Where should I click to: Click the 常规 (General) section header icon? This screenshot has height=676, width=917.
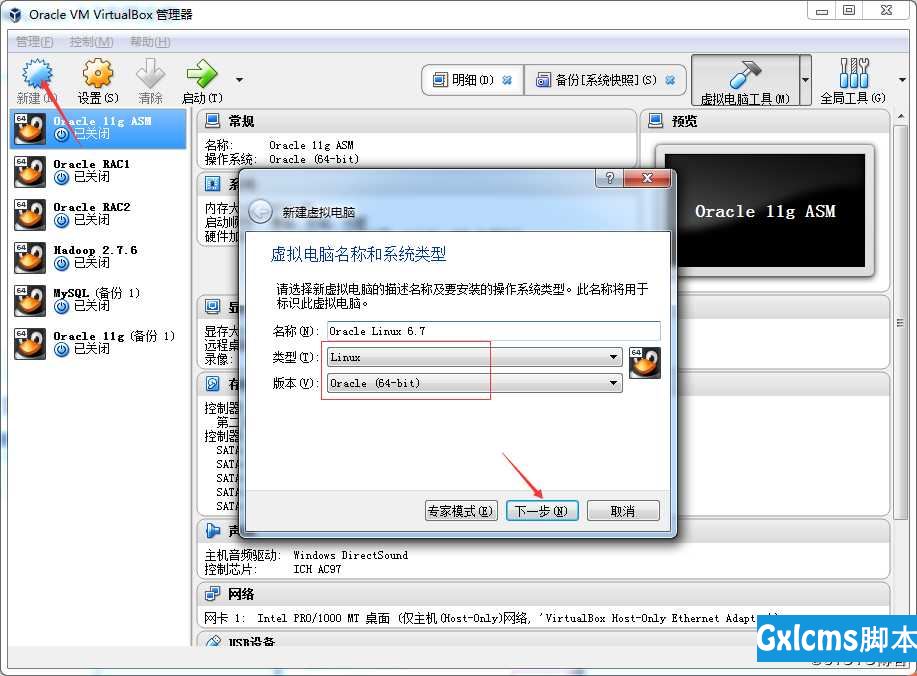[x=212, y=120]
